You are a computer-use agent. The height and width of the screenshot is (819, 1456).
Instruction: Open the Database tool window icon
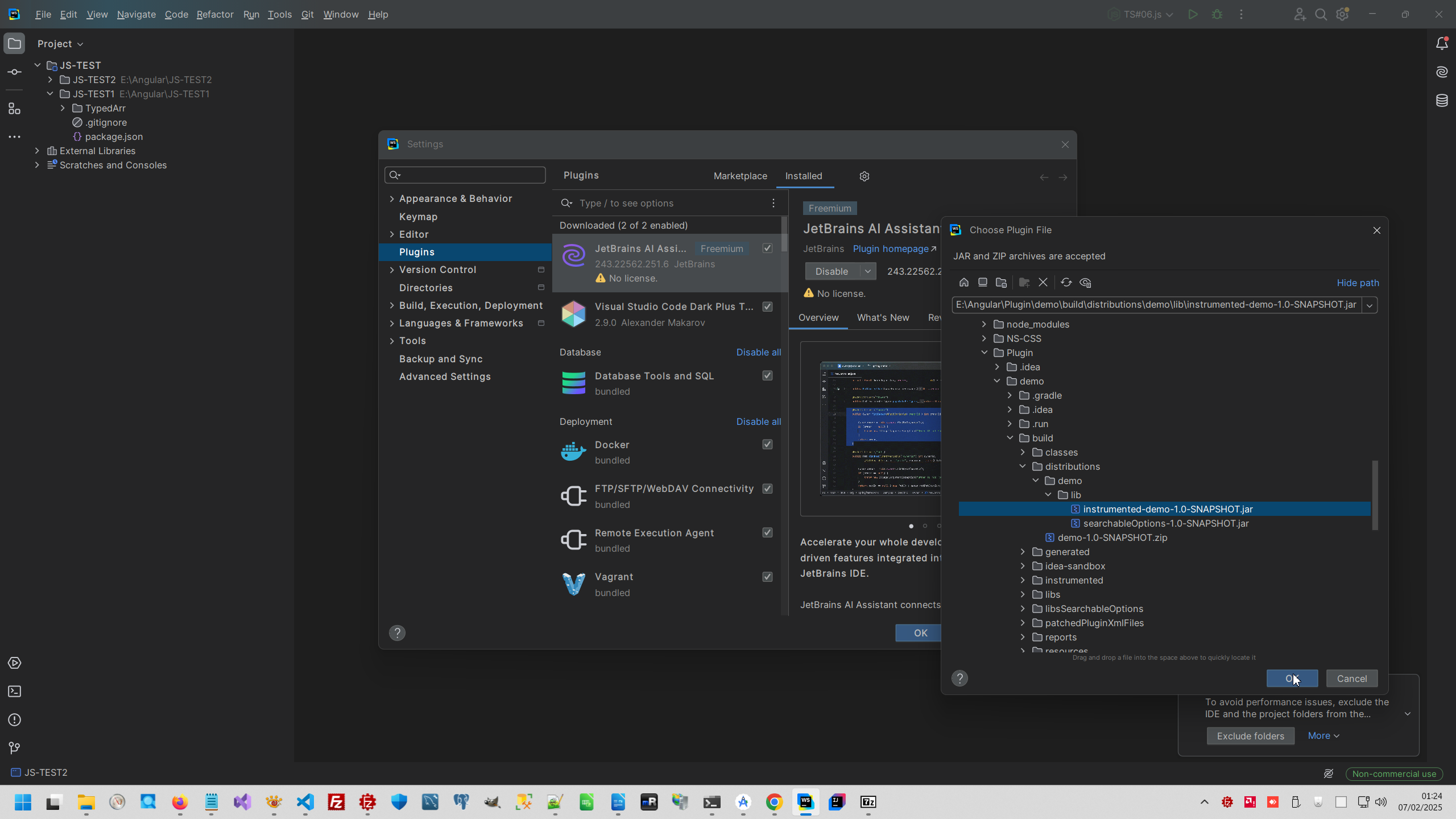(x=1441, y=101)
